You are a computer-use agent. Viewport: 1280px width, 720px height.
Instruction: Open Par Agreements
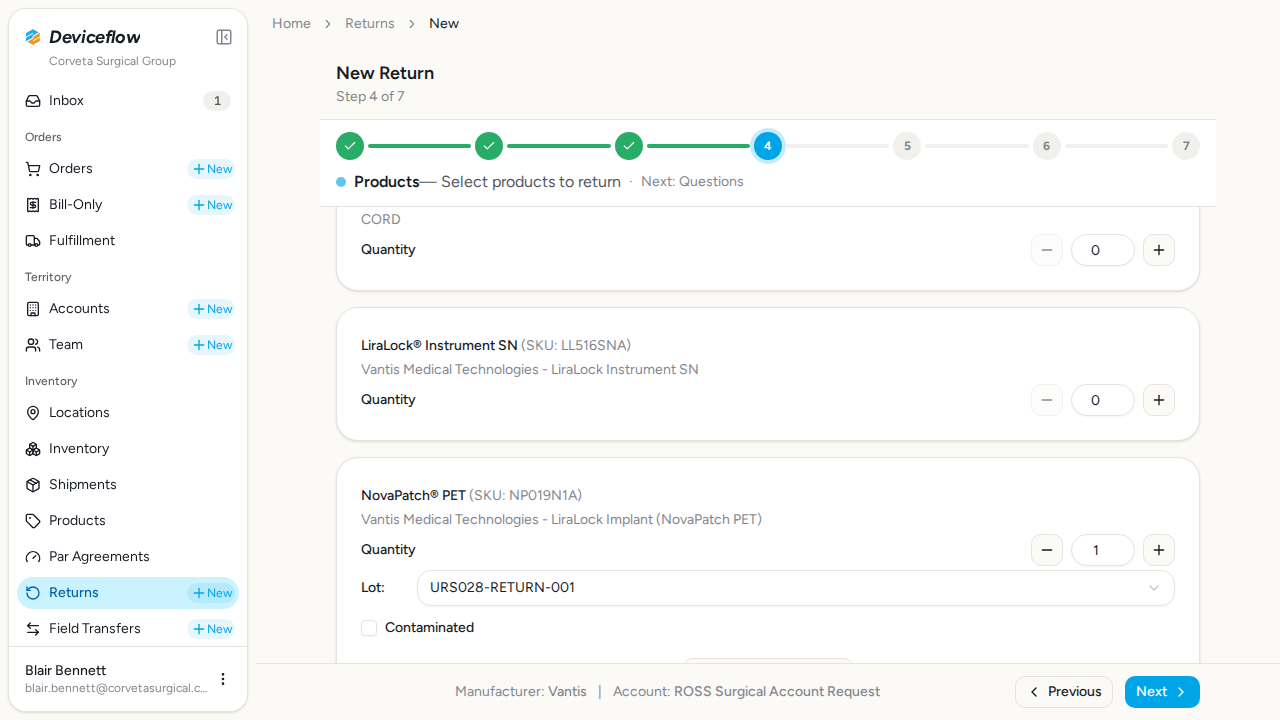click(128, 557)
